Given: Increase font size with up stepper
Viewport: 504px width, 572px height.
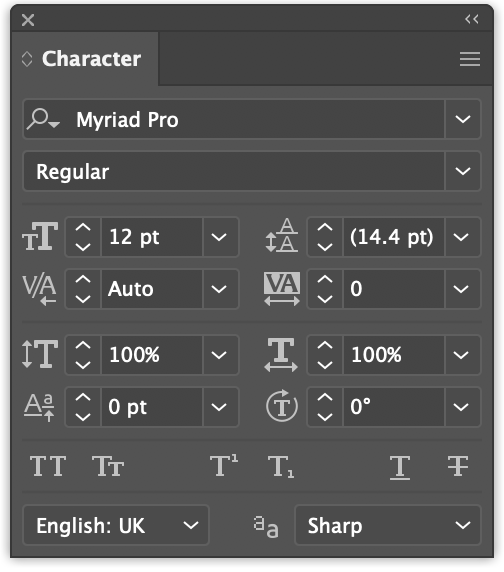Looking at the screenshot, I should pyautogui.click(x=83, y=228).
